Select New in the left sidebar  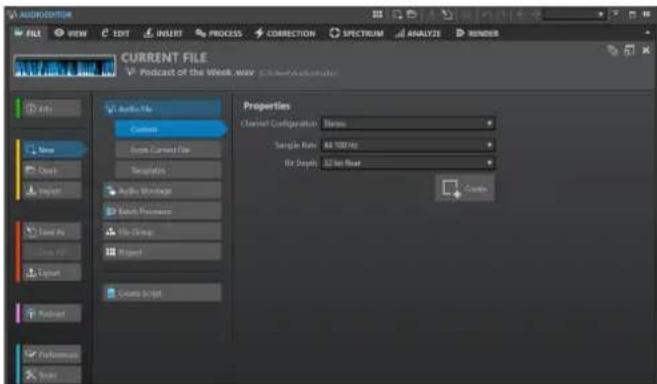54,150
